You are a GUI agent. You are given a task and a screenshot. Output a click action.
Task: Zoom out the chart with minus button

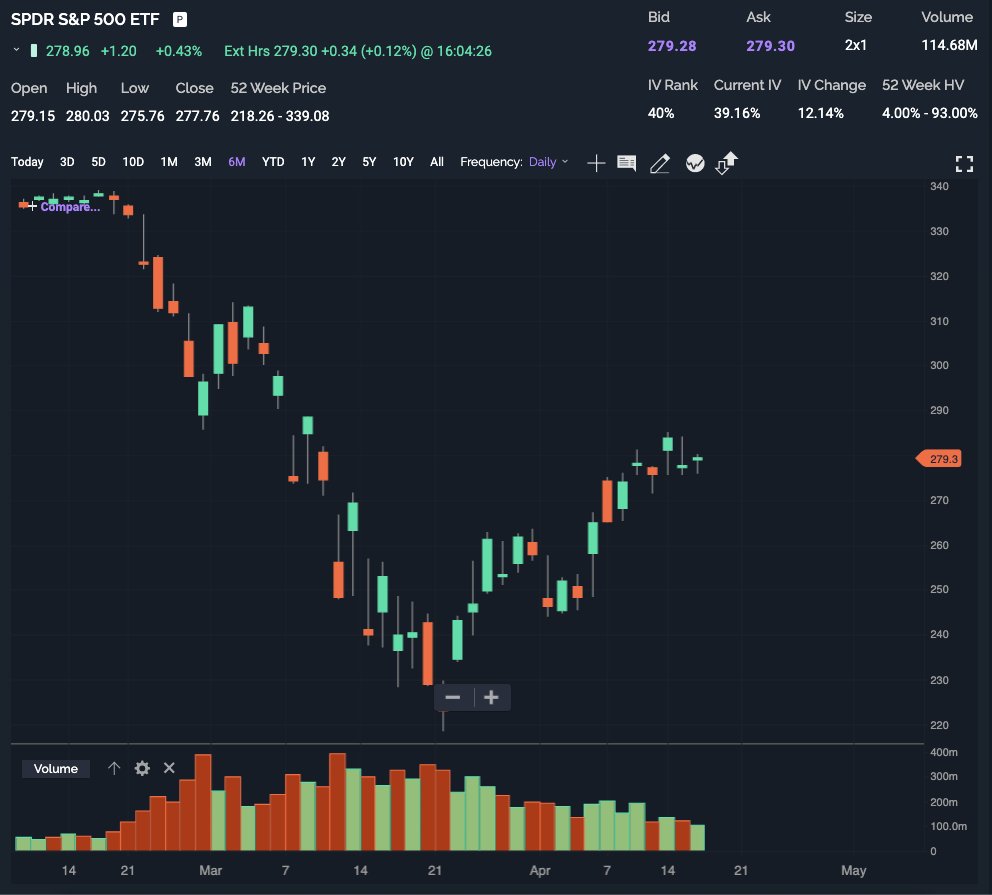pos(453,697)
